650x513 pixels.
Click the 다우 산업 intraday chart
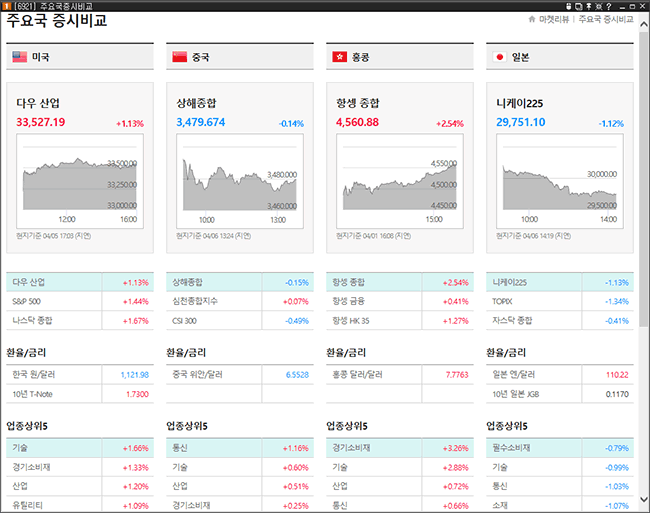pyautogui.click(x=80, y=181)
